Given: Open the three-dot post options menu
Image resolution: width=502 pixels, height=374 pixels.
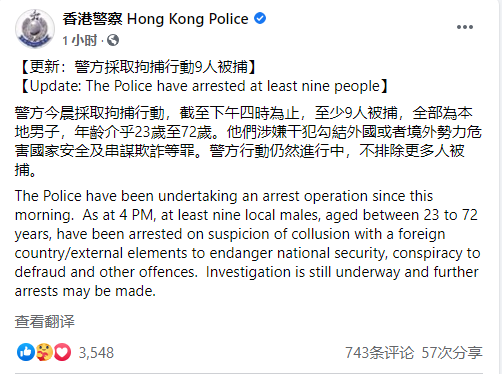Looking at the screenshot, I should (465, 27).
